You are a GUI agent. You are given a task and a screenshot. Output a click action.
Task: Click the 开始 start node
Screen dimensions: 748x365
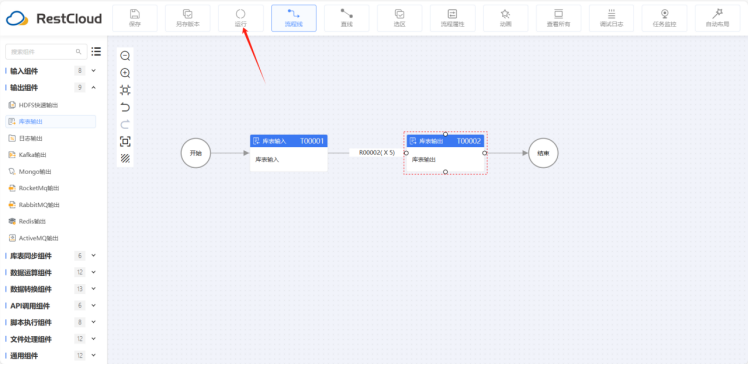[x=196, y=153]
